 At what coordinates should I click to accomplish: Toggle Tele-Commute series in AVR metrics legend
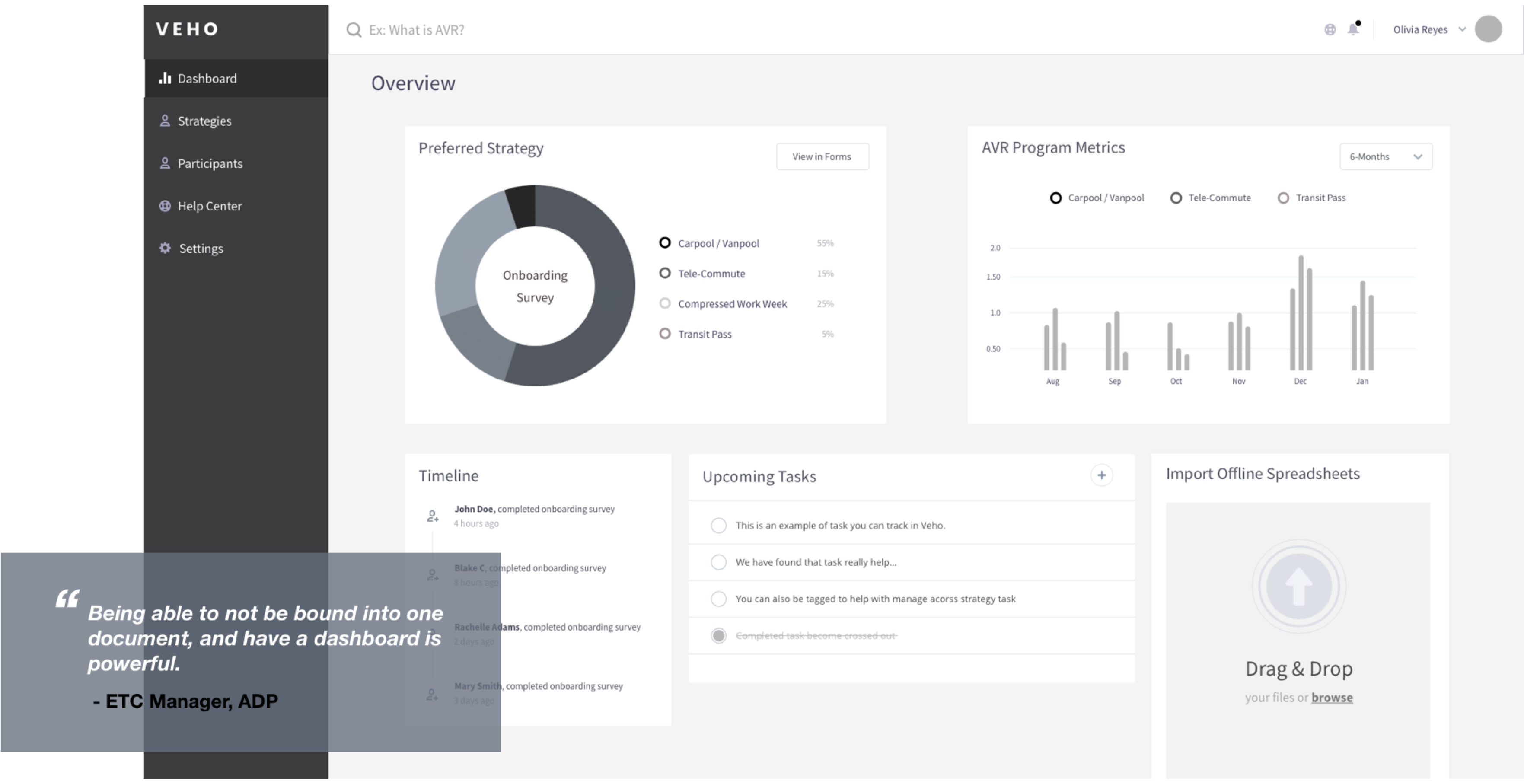1176,198
